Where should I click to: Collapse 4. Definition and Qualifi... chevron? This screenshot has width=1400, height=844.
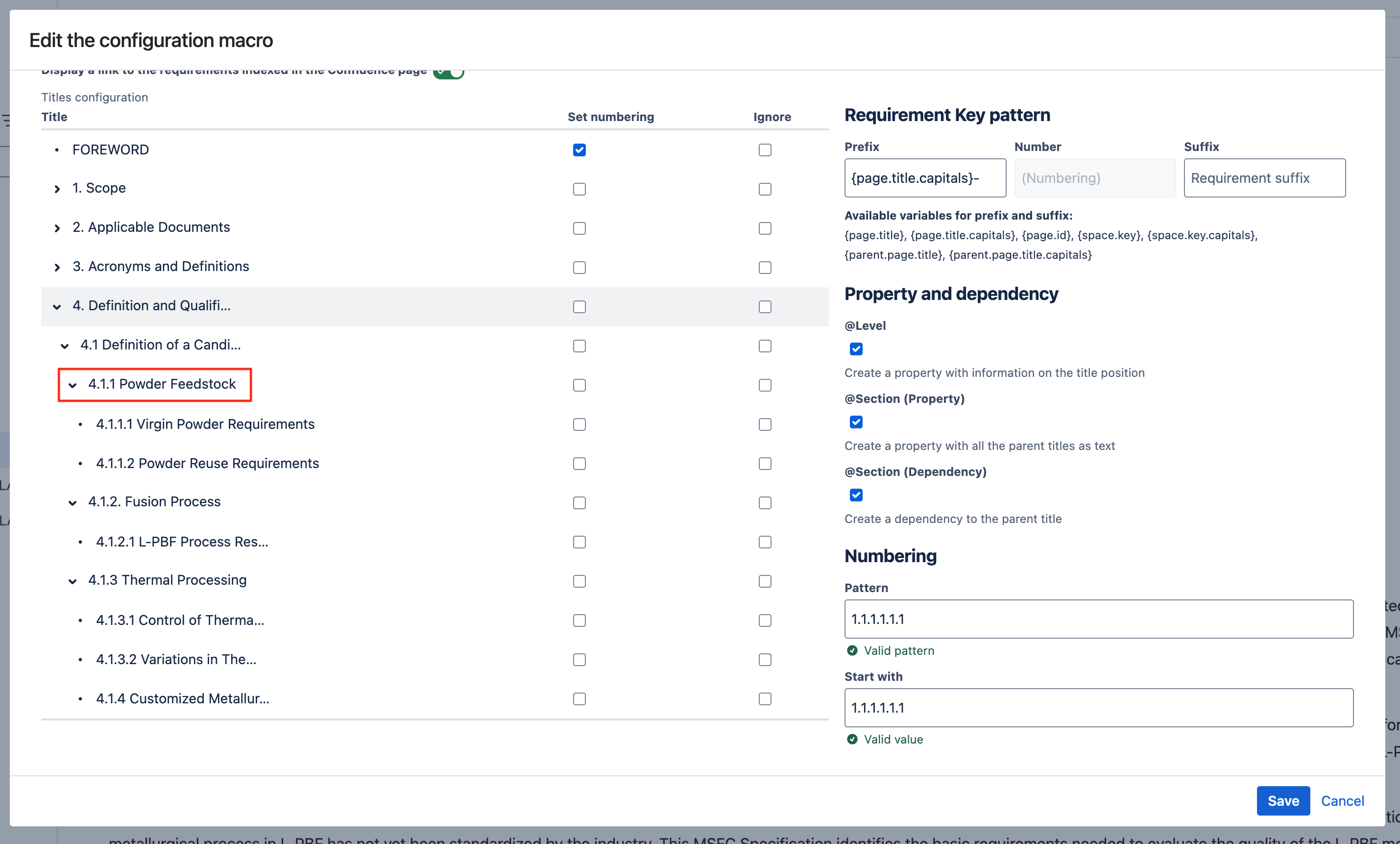coord(57,306)
